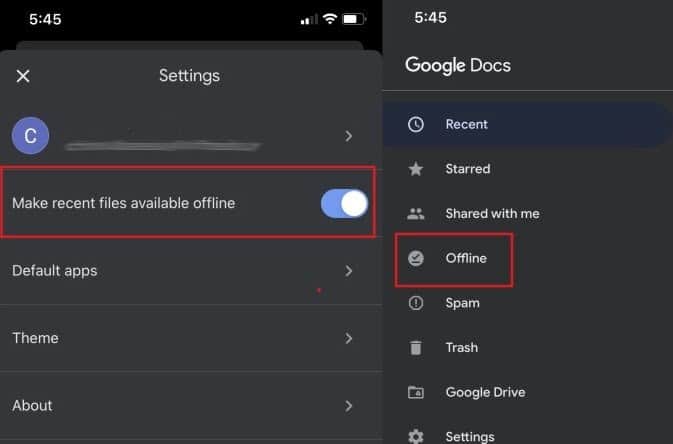
Task: Expand the account row chevron
Action: click(349, 136)
